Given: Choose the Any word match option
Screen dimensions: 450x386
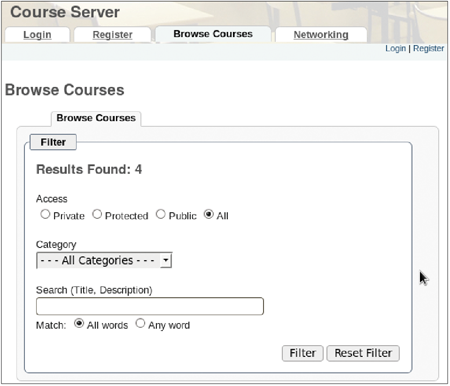Looking at the screenshot, I should tap(140, 323).
